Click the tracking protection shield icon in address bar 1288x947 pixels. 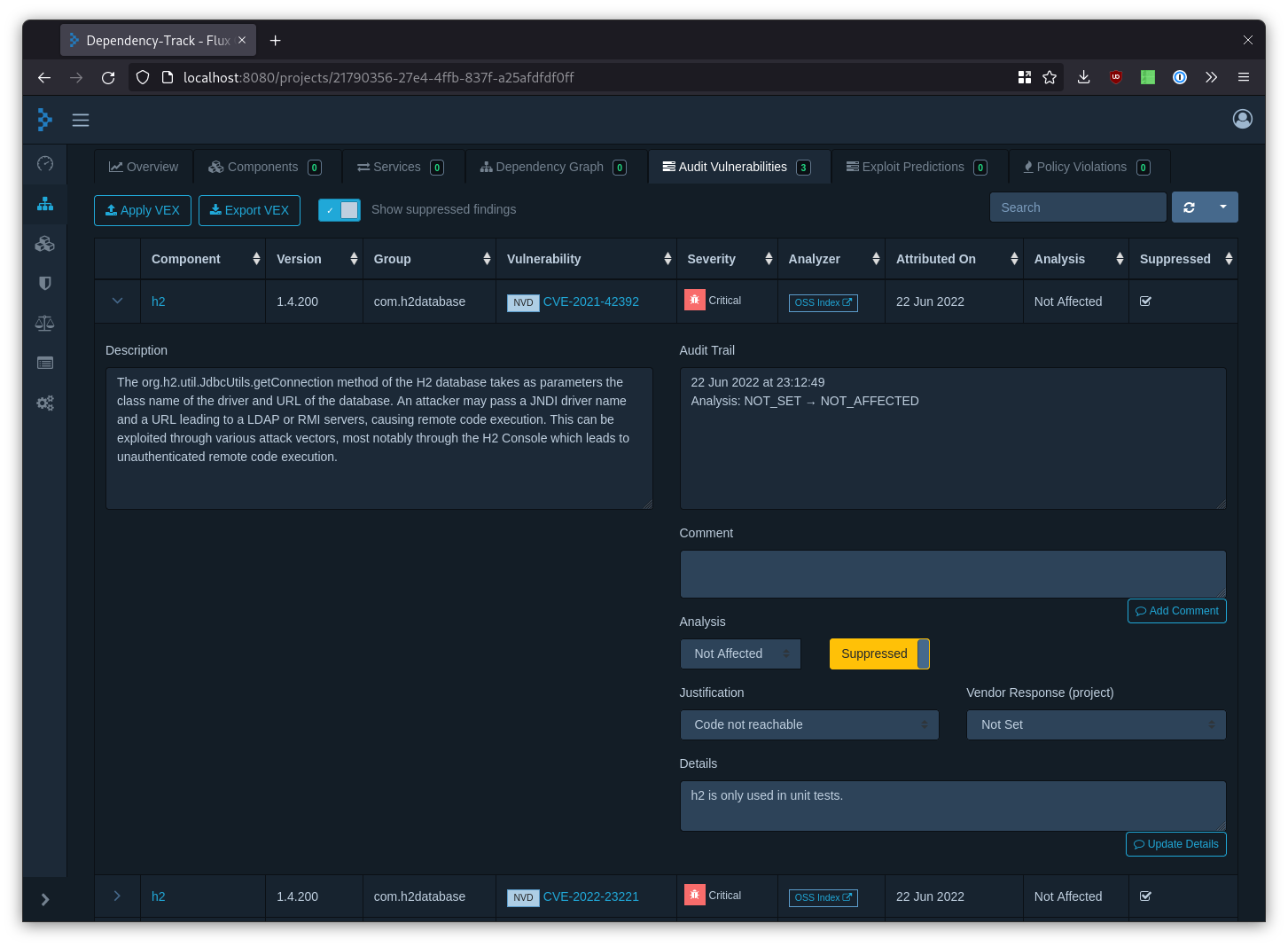[143, 78]
